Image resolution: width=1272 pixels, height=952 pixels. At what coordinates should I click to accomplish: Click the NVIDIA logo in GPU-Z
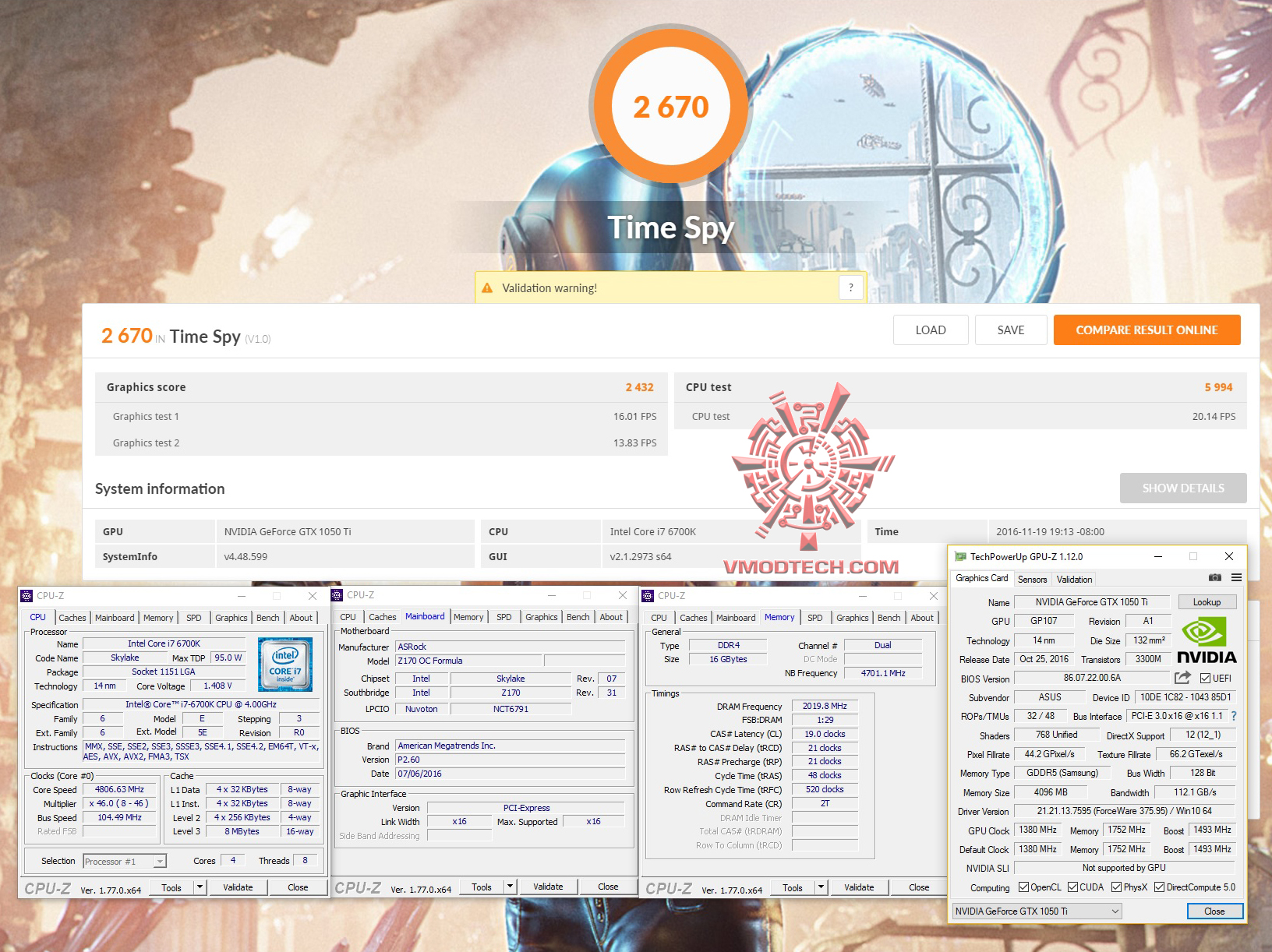pos(1207,640)
